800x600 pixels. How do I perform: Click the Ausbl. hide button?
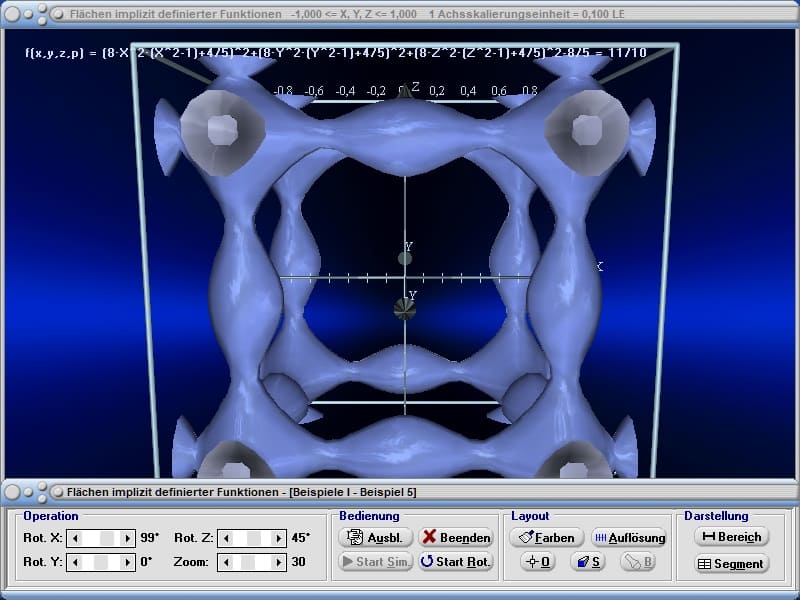coord(375,537)
